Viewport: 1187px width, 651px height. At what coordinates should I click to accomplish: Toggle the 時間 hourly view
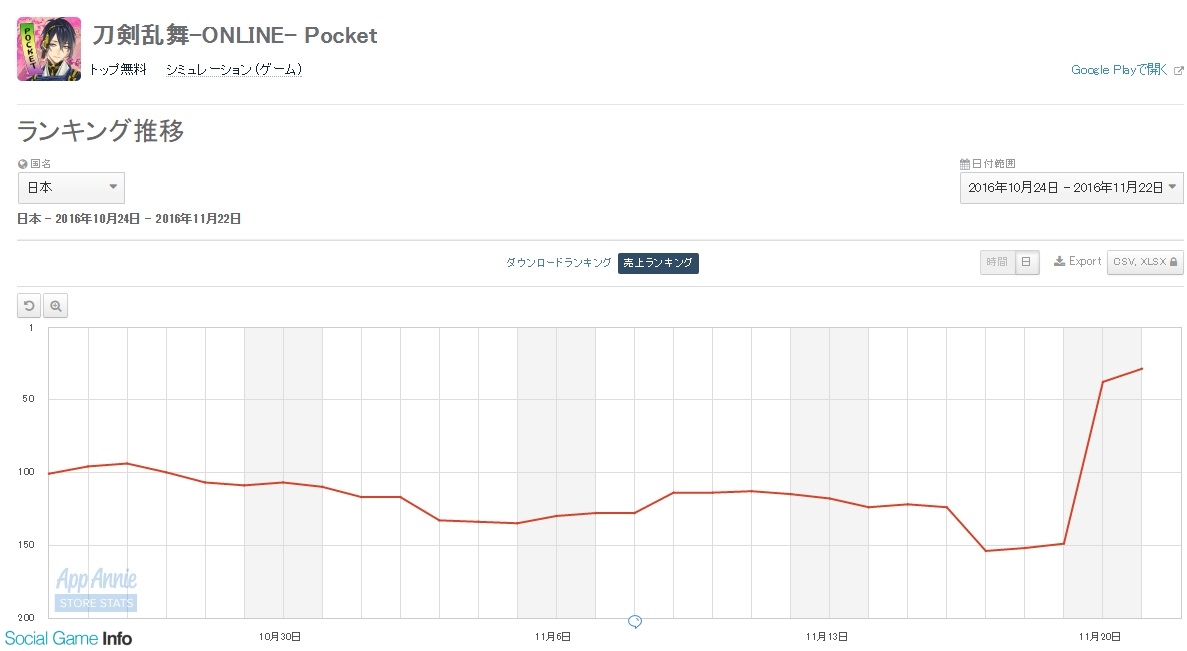click(x=997, y=262)
